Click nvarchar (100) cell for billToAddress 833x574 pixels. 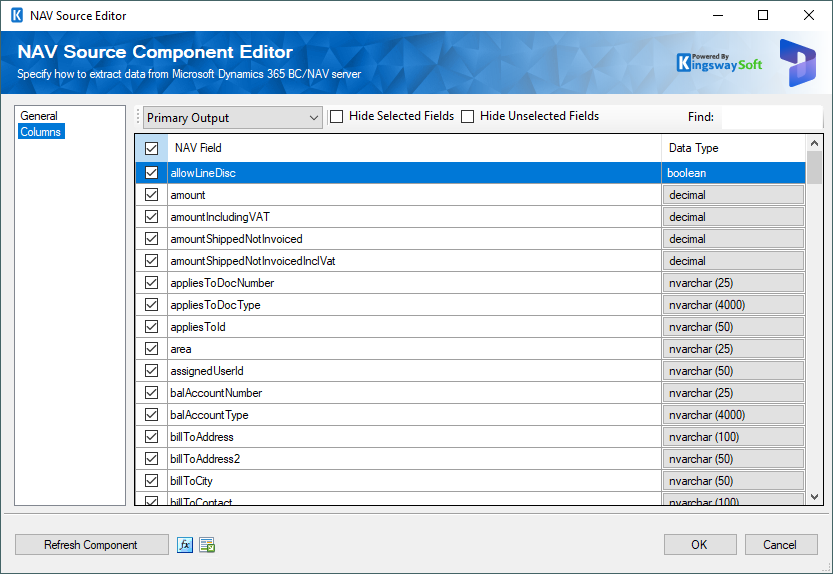733,437
